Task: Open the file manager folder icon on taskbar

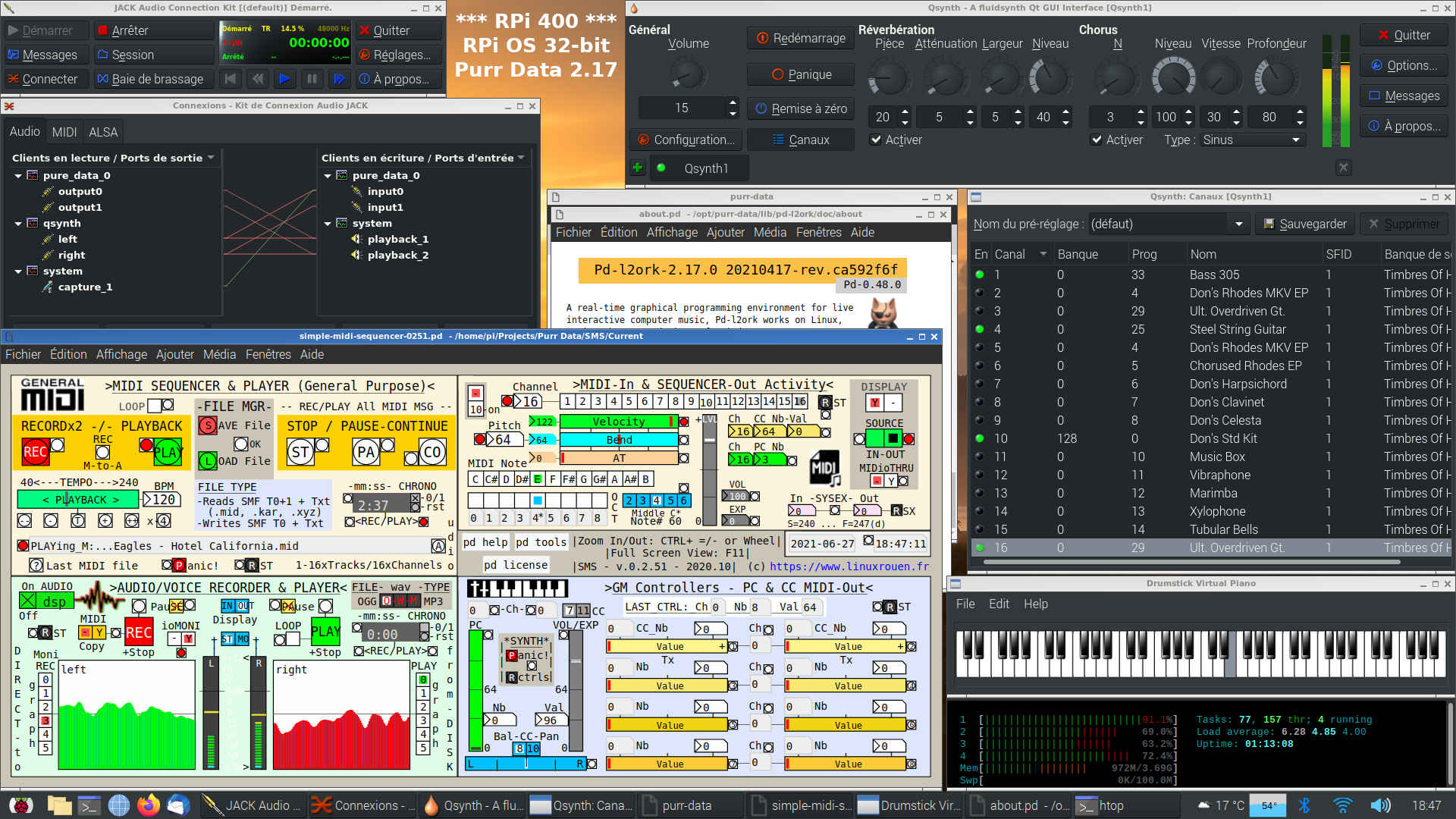Action: tap(59, 805)
